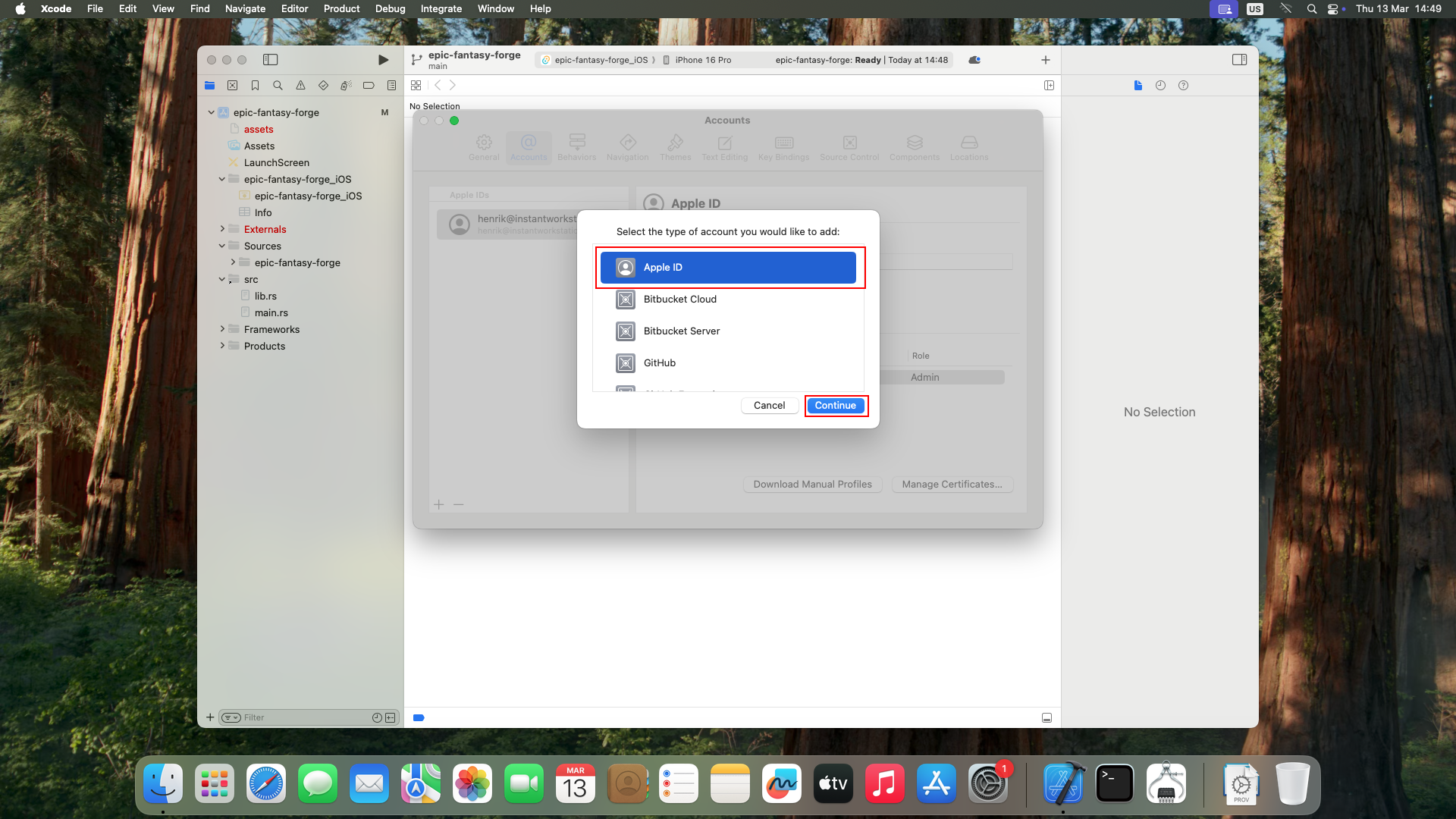This screenshot has height=819, width=1456.
Task: Choose Bitbucket Cloud account type
Action: (728, 299)
